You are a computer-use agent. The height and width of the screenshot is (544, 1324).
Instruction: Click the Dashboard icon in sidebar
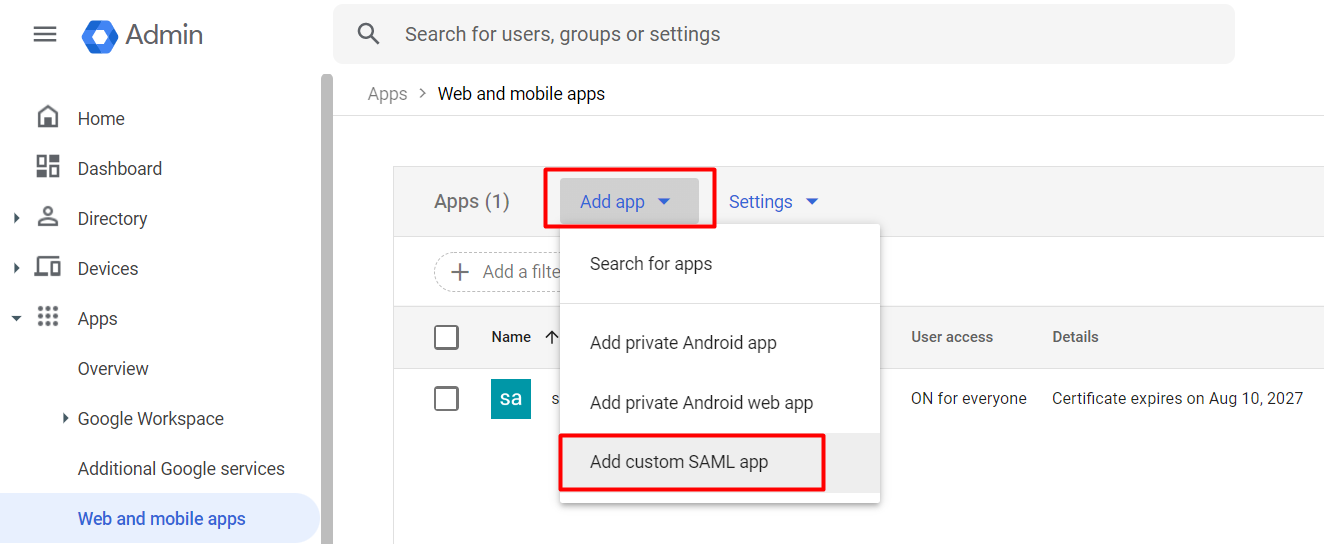pyautogui.click(x=47, y=167)
